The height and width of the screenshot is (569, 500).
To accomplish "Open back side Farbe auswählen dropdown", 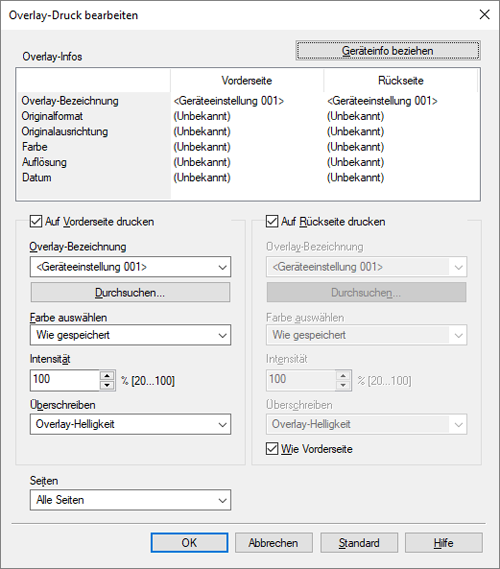I will pyautogui.click(x=366, y=335).
